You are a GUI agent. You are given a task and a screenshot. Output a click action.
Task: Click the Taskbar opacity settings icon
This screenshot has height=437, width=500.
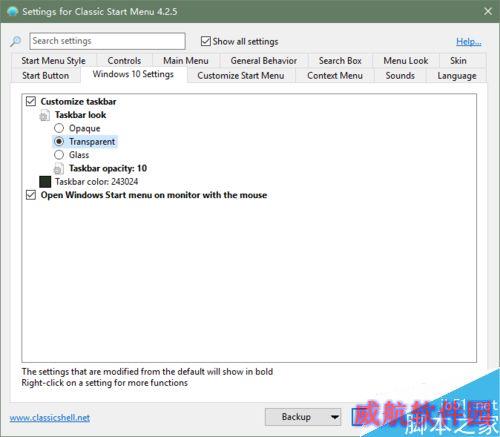point(58,169)
